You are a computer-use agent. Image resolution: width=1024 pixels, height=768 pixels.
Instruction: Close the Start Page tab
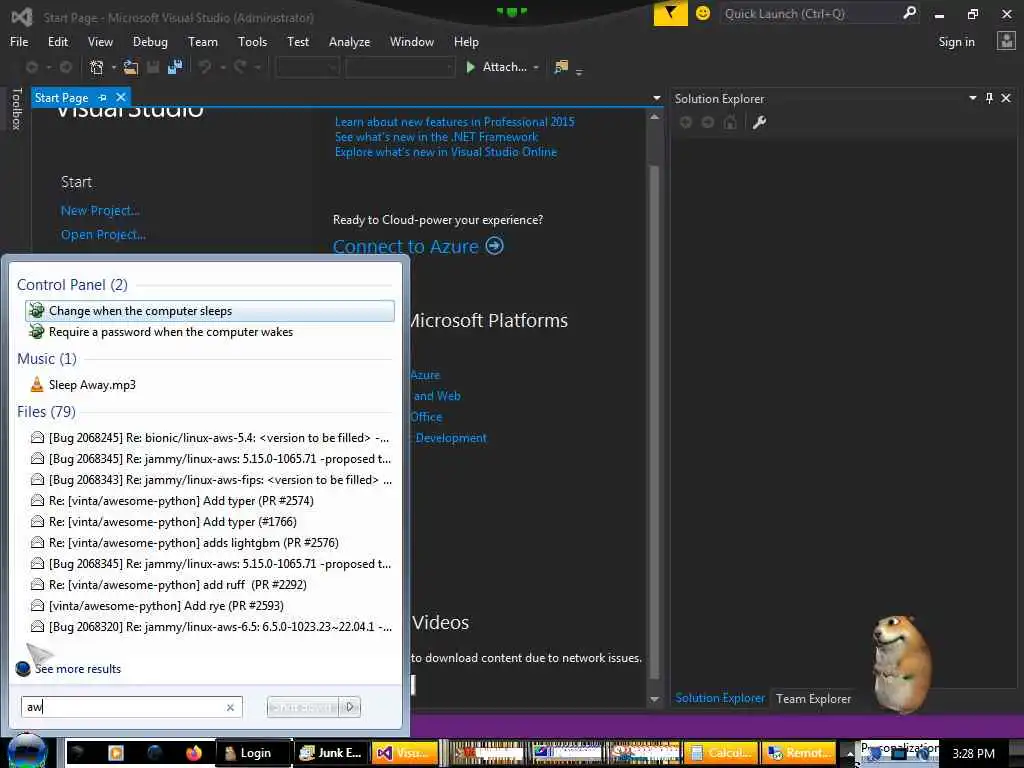coord(121,97)
